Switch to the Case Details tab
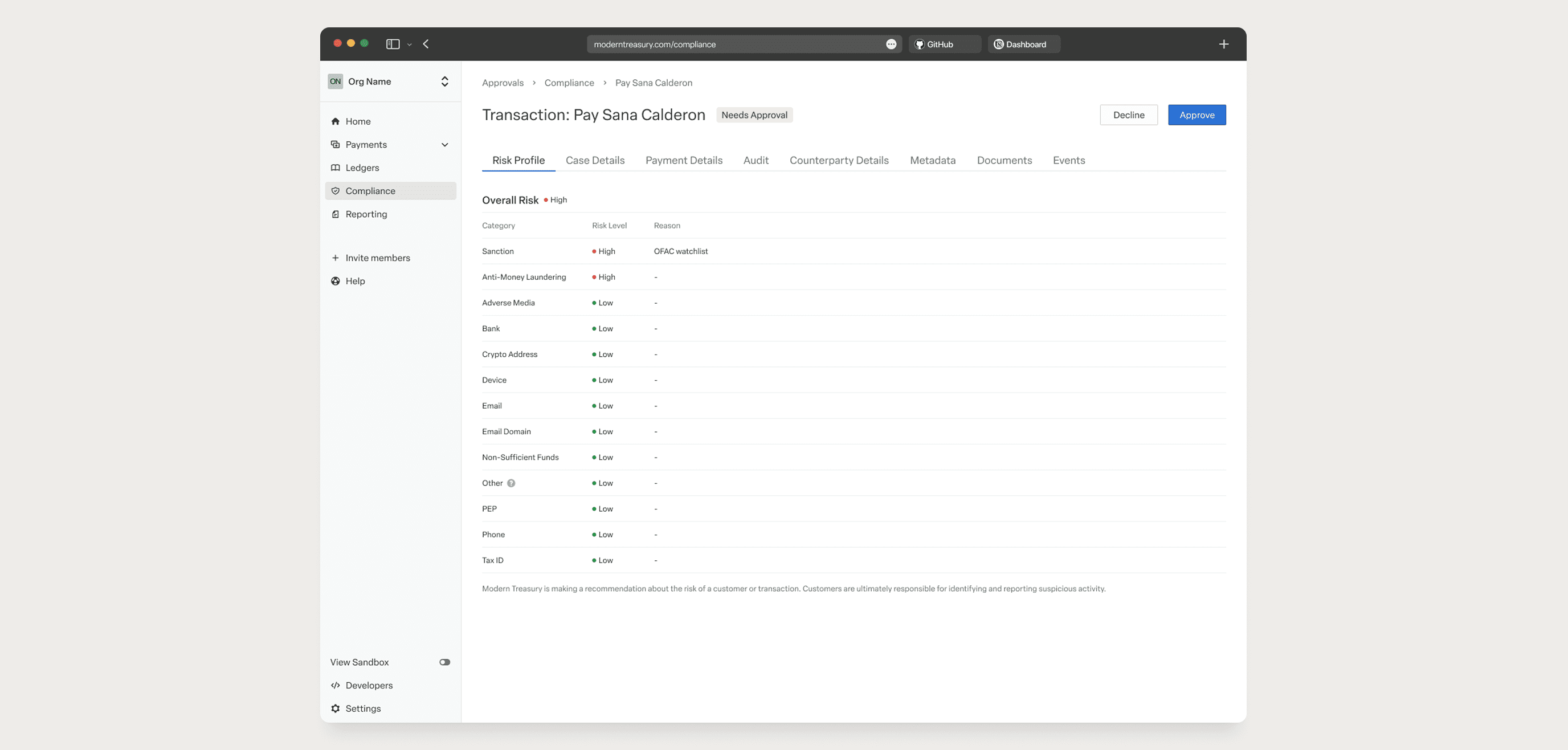 pyautogui.click(x=595, y=160)
